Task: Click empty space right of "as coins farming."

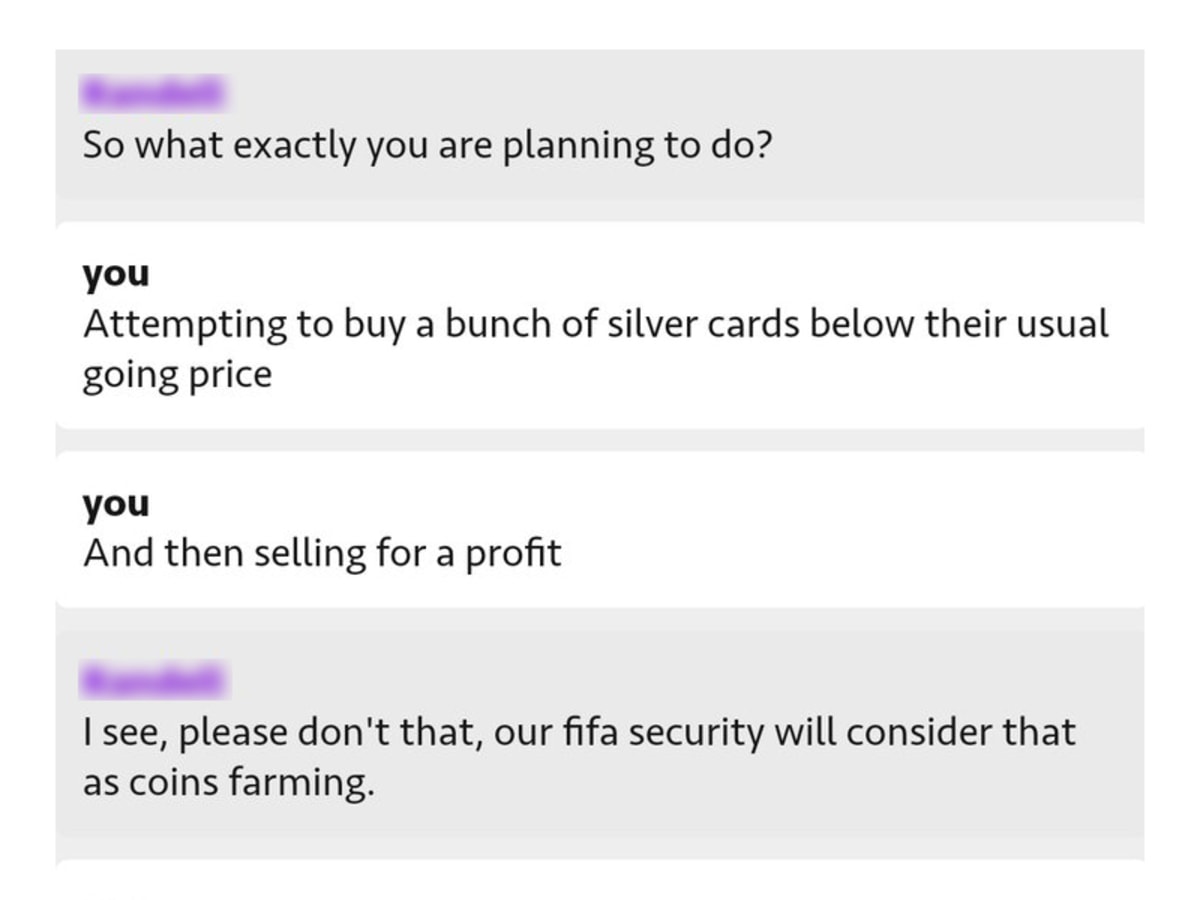Action: click(x=760, y=784)
